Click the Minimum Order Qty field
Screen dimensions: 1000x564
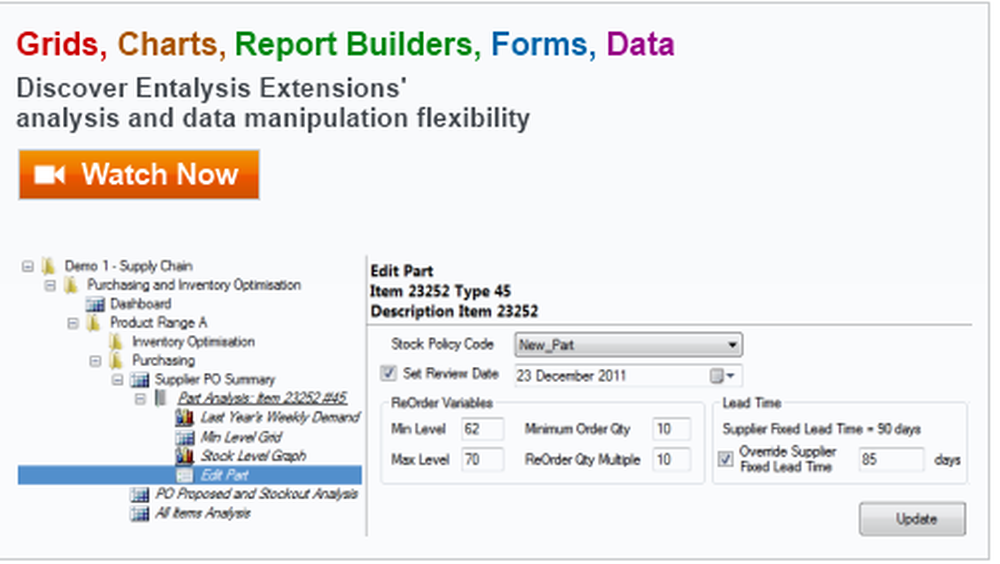click(x=672, y=429)
